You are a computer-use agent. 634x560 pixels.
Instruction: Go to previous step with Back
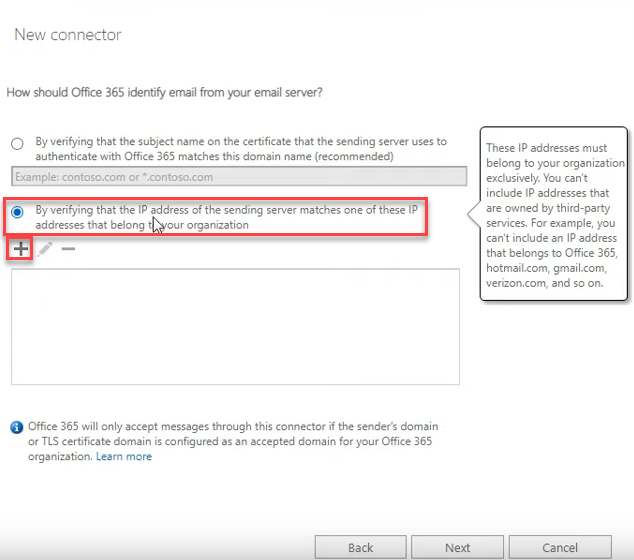pyautogui.click(x=361, y=547)
